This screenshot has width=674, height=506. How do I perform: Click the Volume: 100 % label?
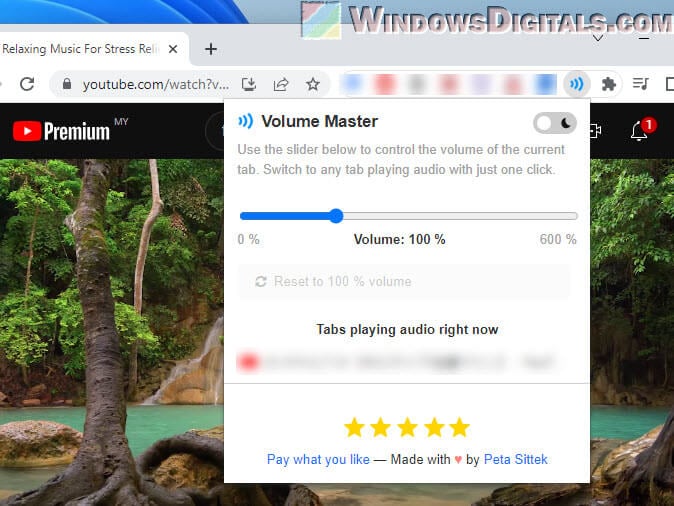[x=399, y=239]
